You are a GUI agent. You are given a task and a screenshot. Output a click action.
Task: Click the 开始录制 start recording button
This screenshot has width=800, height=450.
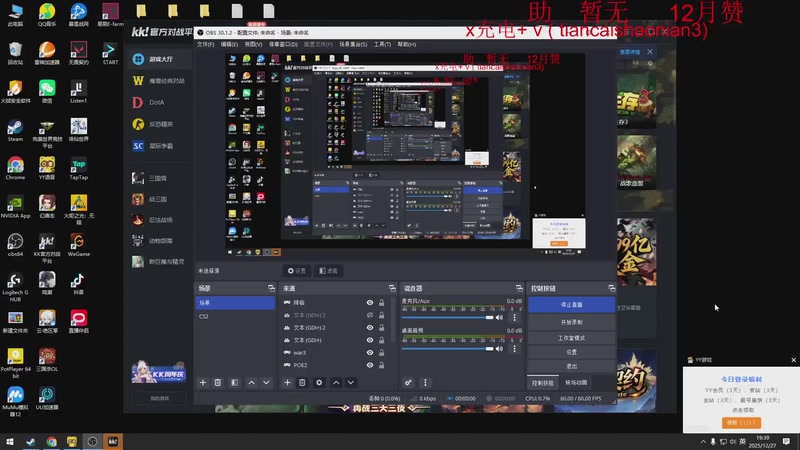[x=571, y=322]
